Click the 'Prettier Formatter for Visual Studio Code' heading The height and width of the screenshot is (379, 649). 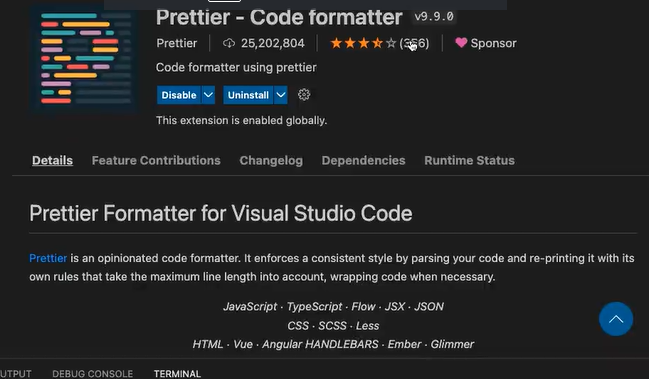pos(221,213)
